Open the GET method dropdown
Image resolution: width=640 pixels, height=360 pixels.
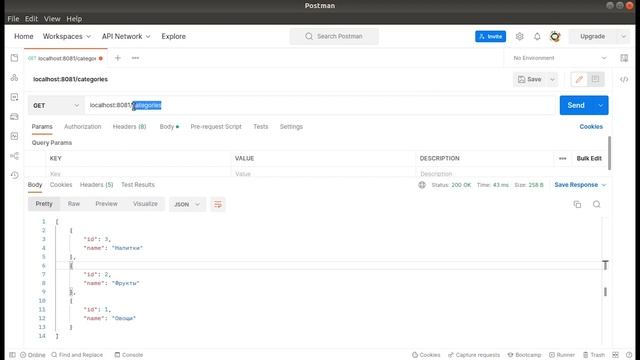coord(56,105)
